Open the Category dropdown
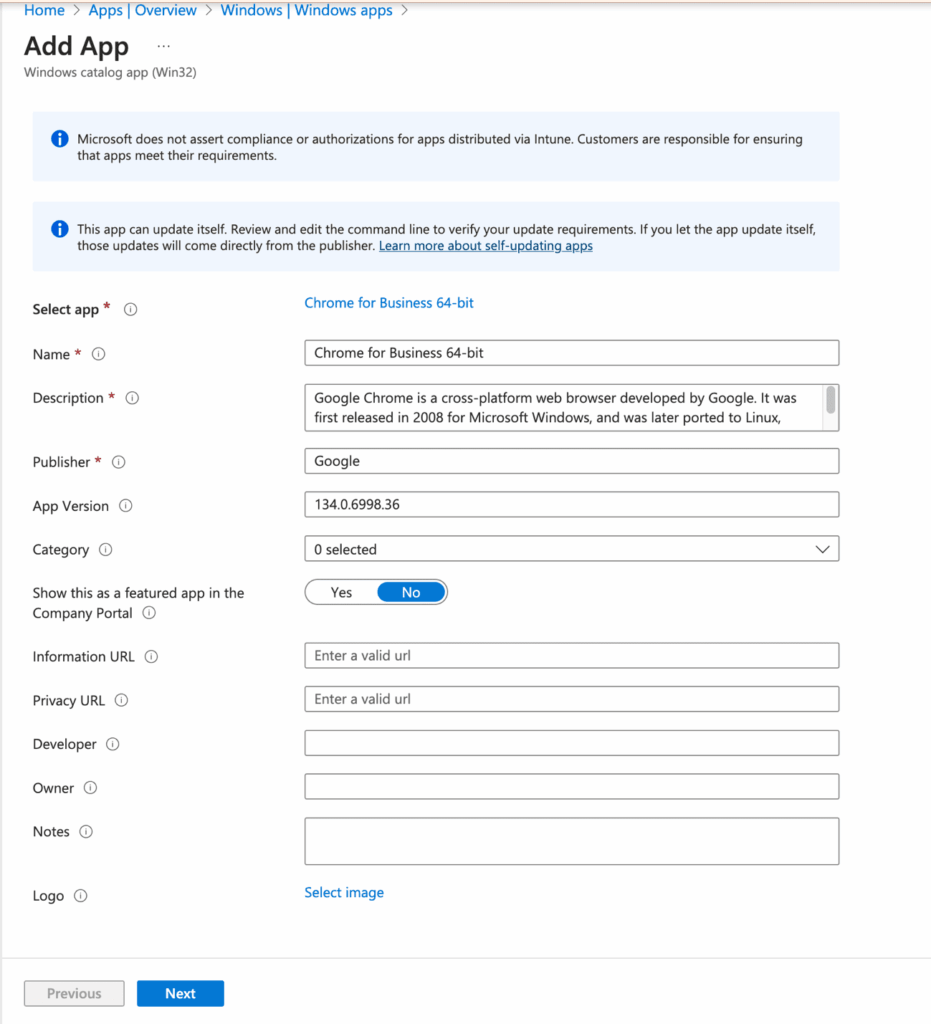Screen dimensions: 931x1024 571,549
